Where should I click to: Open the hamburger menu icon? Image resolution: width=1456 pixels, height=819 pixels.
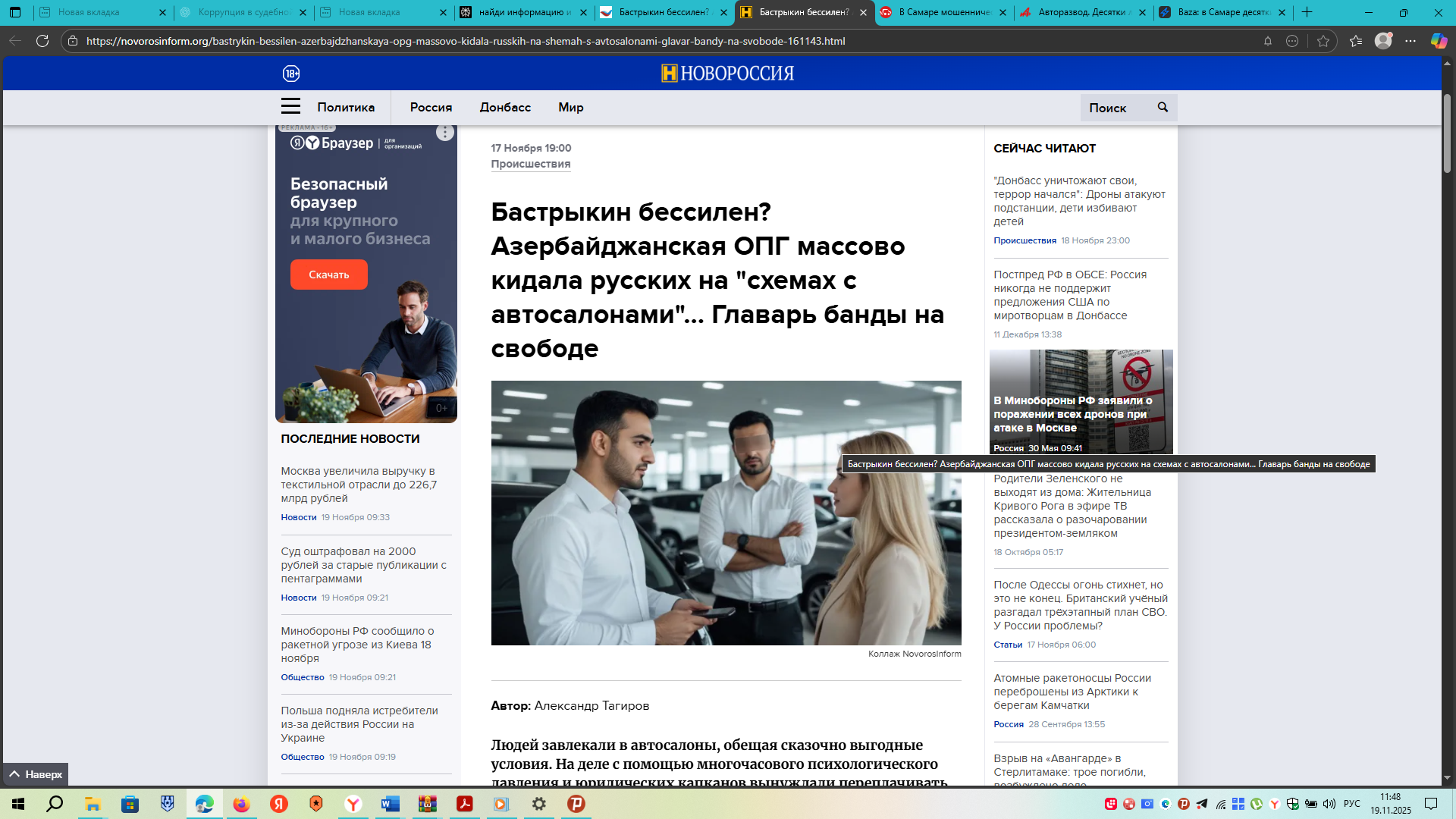(290, 107)
